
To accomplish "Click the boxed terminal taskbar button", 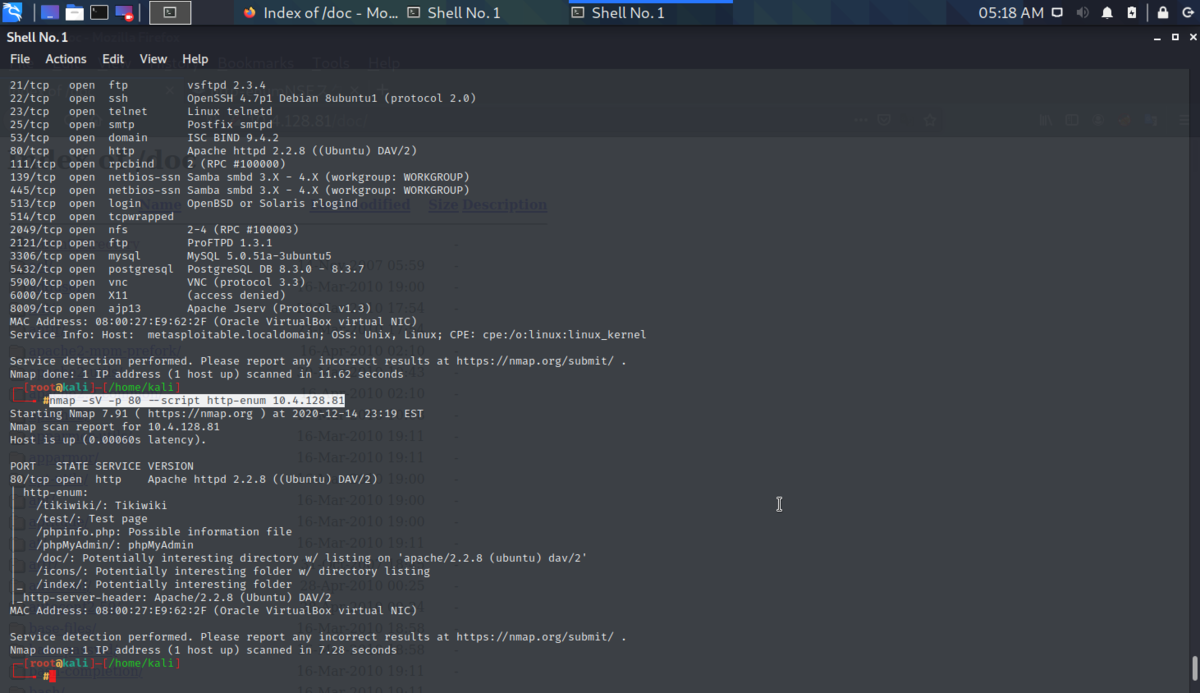I will [170, 13].
